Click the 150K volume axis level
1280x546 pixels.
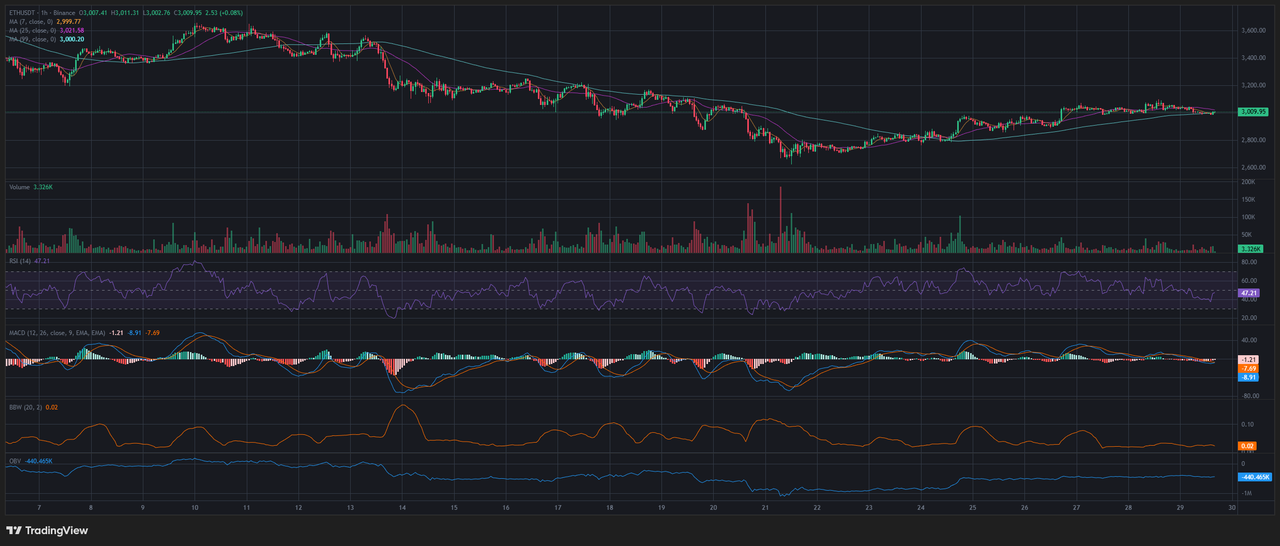(1247, 199)
